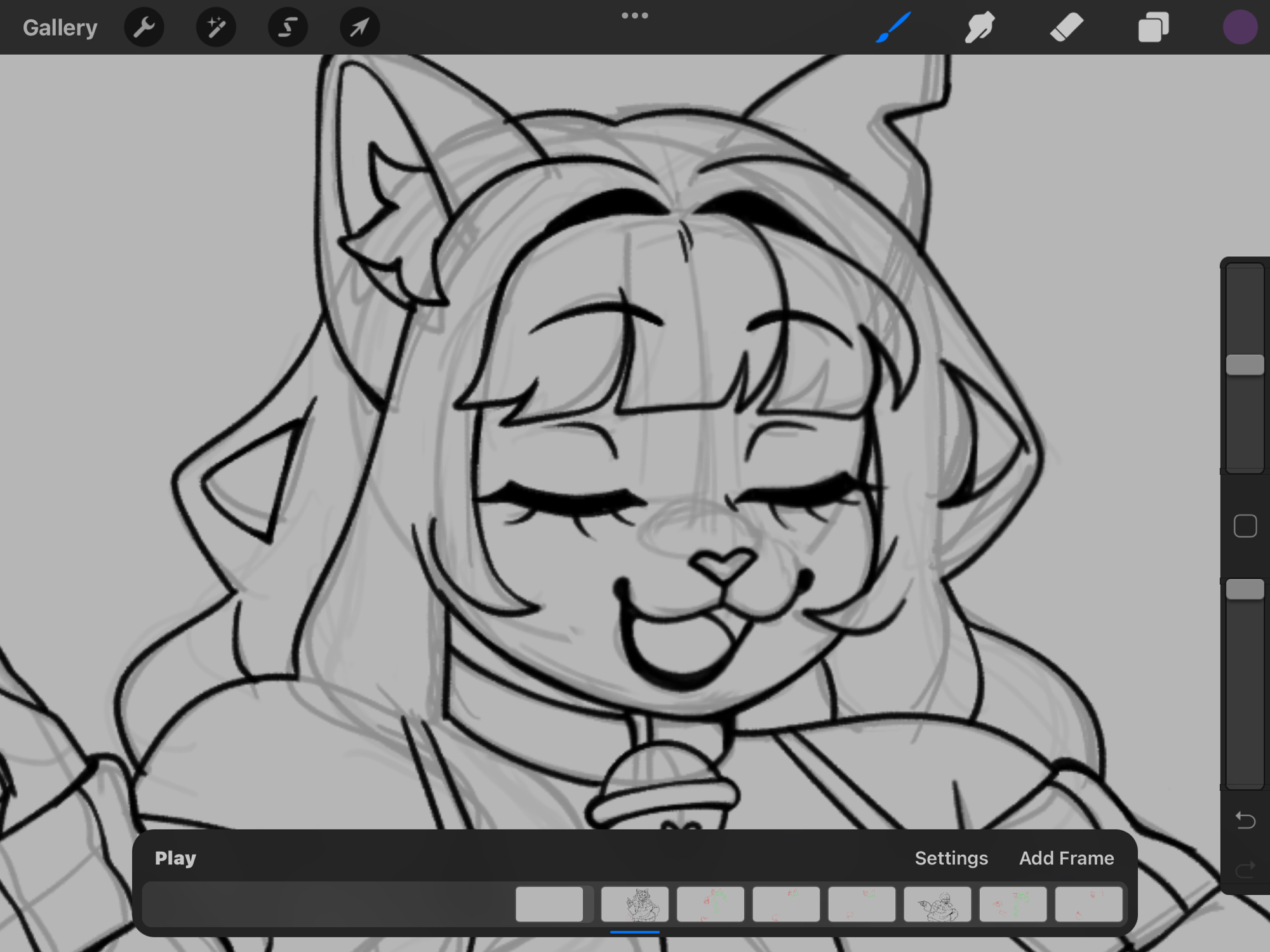Open the Adjustments magic wand menu

point(216,27)
